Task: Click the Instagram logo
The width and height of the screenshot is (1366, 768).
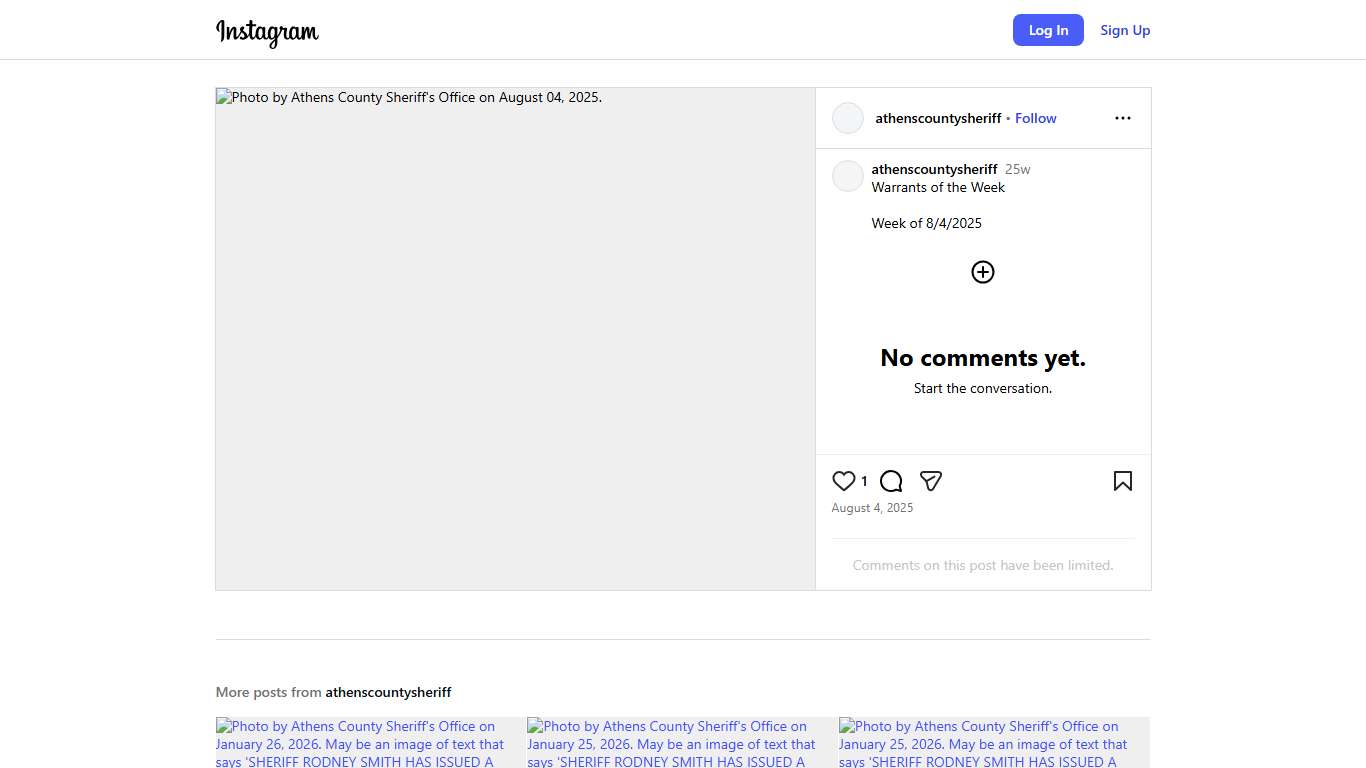Action: point(267,32)
